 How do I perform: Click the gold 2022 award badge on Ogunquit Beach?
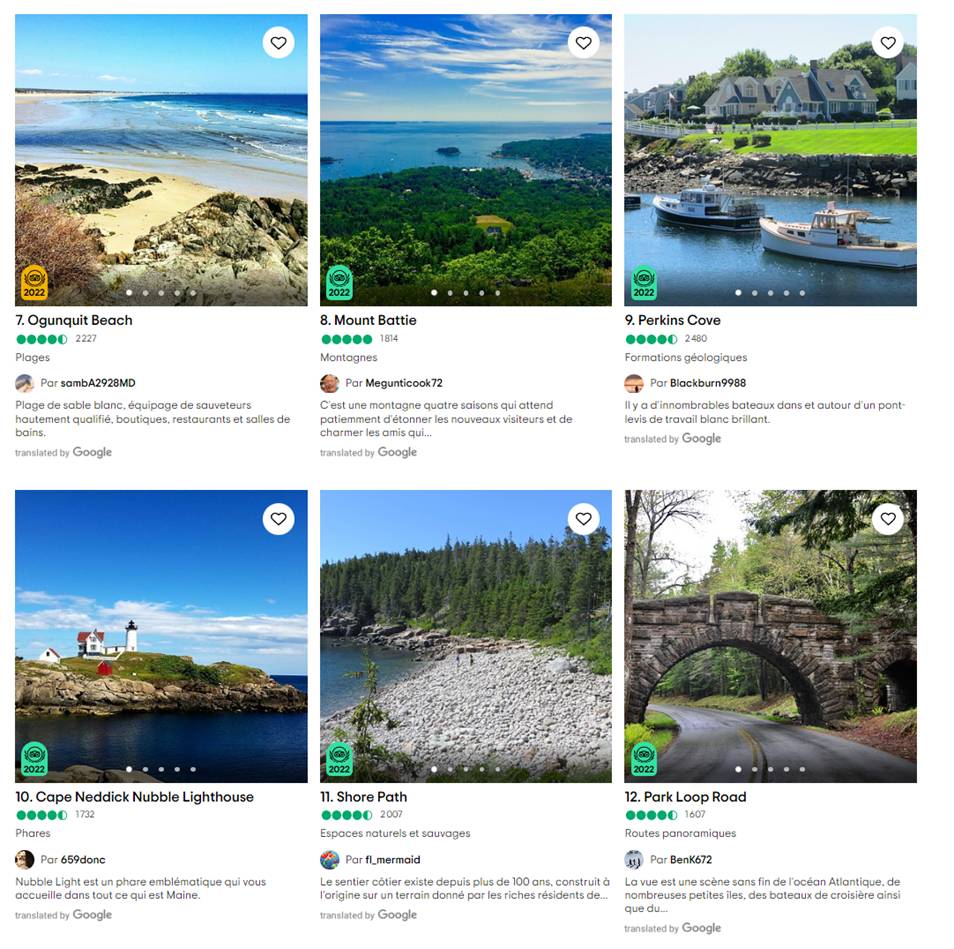[34, 283]
